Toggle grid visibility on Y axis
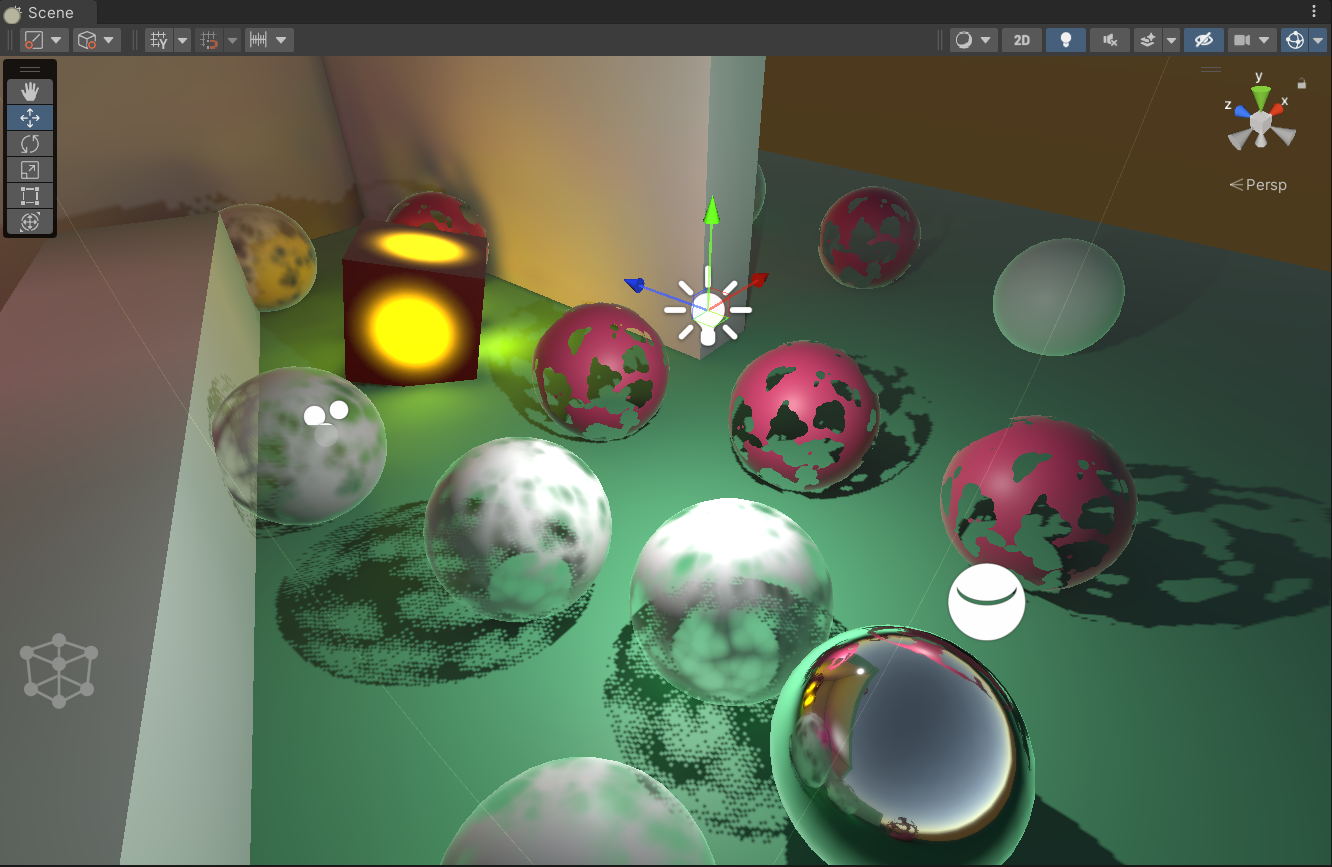This screenshot has width=1332, height=867. [x=158, y=40]
